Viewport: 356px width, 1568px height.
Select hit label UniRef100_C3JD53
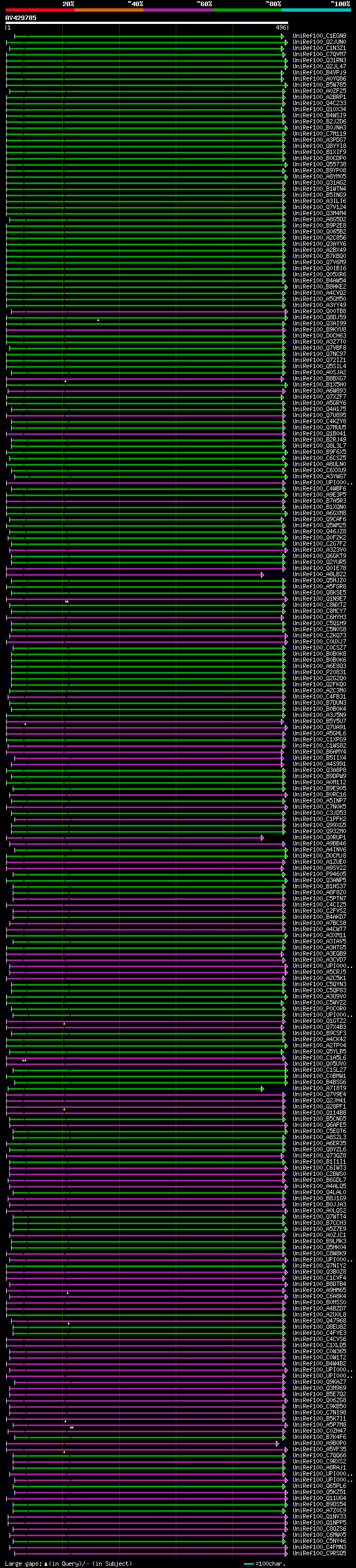pyautogui.click(x=319, y=813)
